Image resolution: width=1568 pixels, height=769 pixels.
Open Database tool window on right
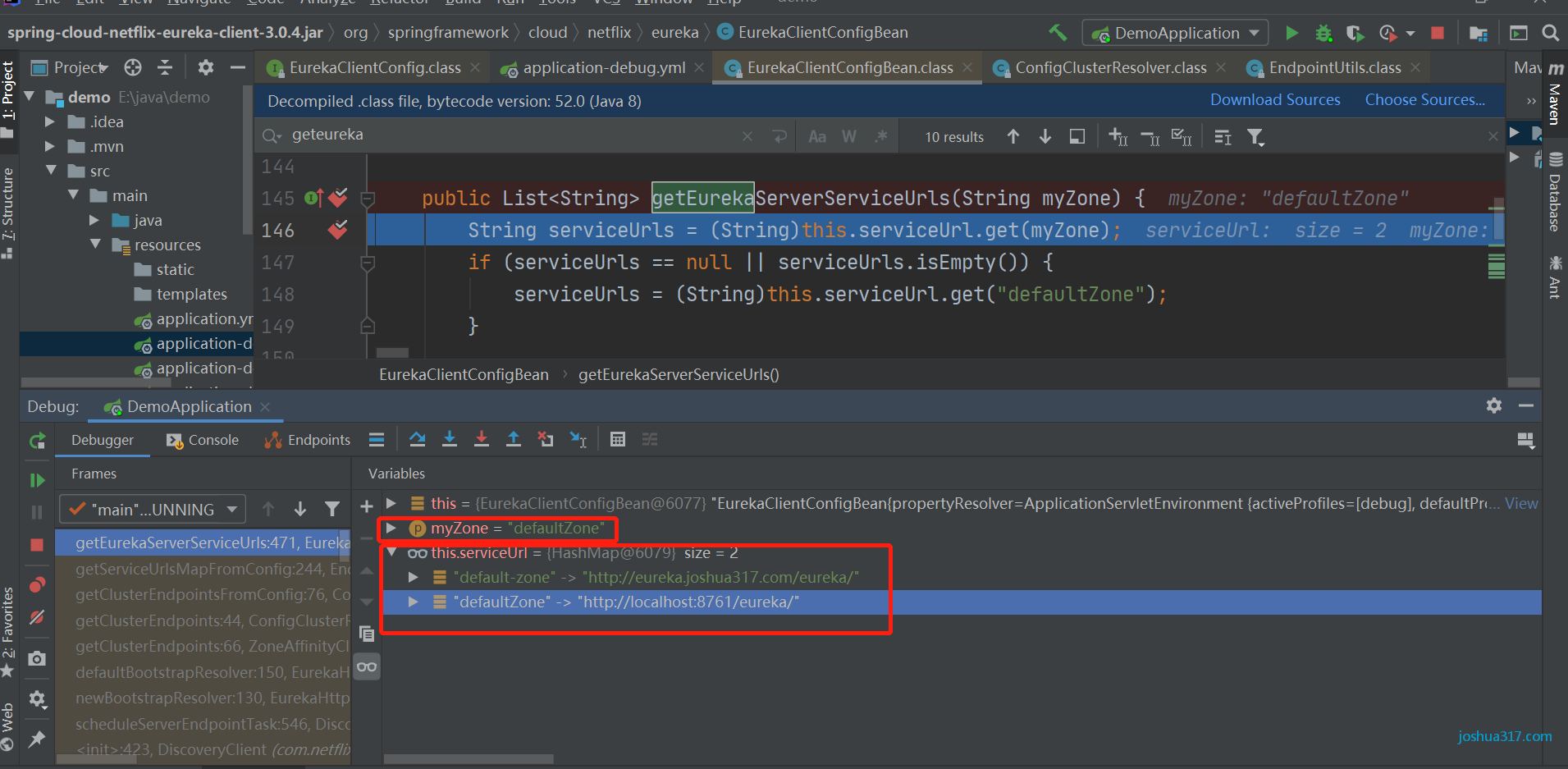point(1555,193)
